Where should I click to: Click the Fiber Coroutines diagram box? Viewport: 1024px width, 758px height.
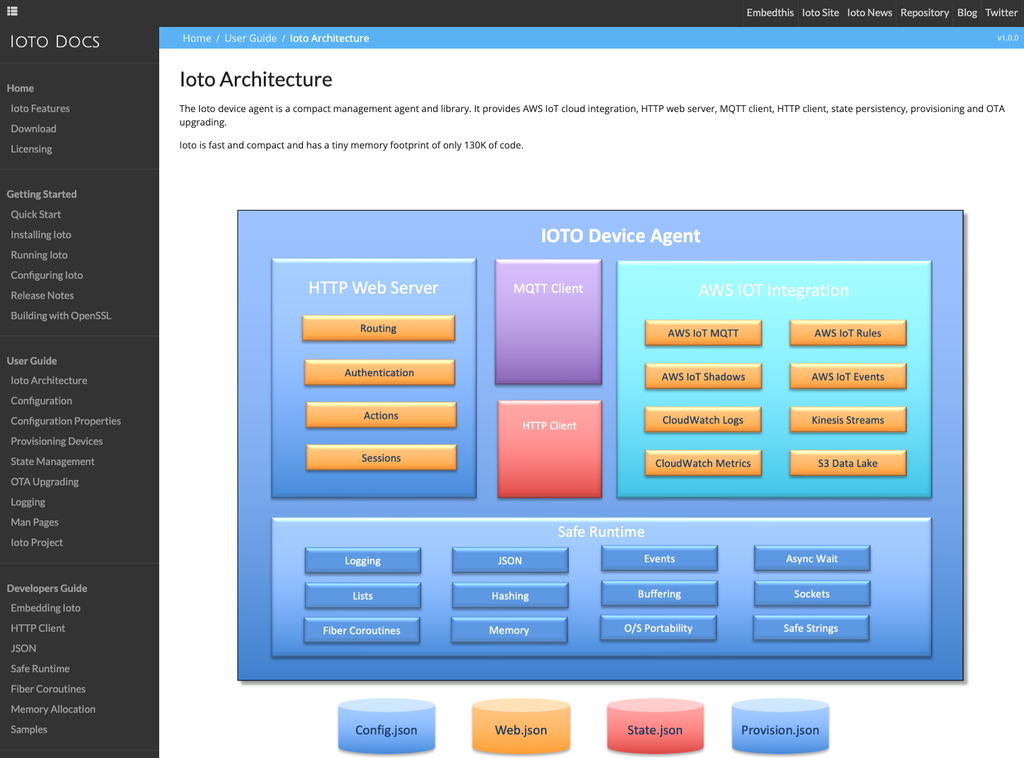click(362, 630)
